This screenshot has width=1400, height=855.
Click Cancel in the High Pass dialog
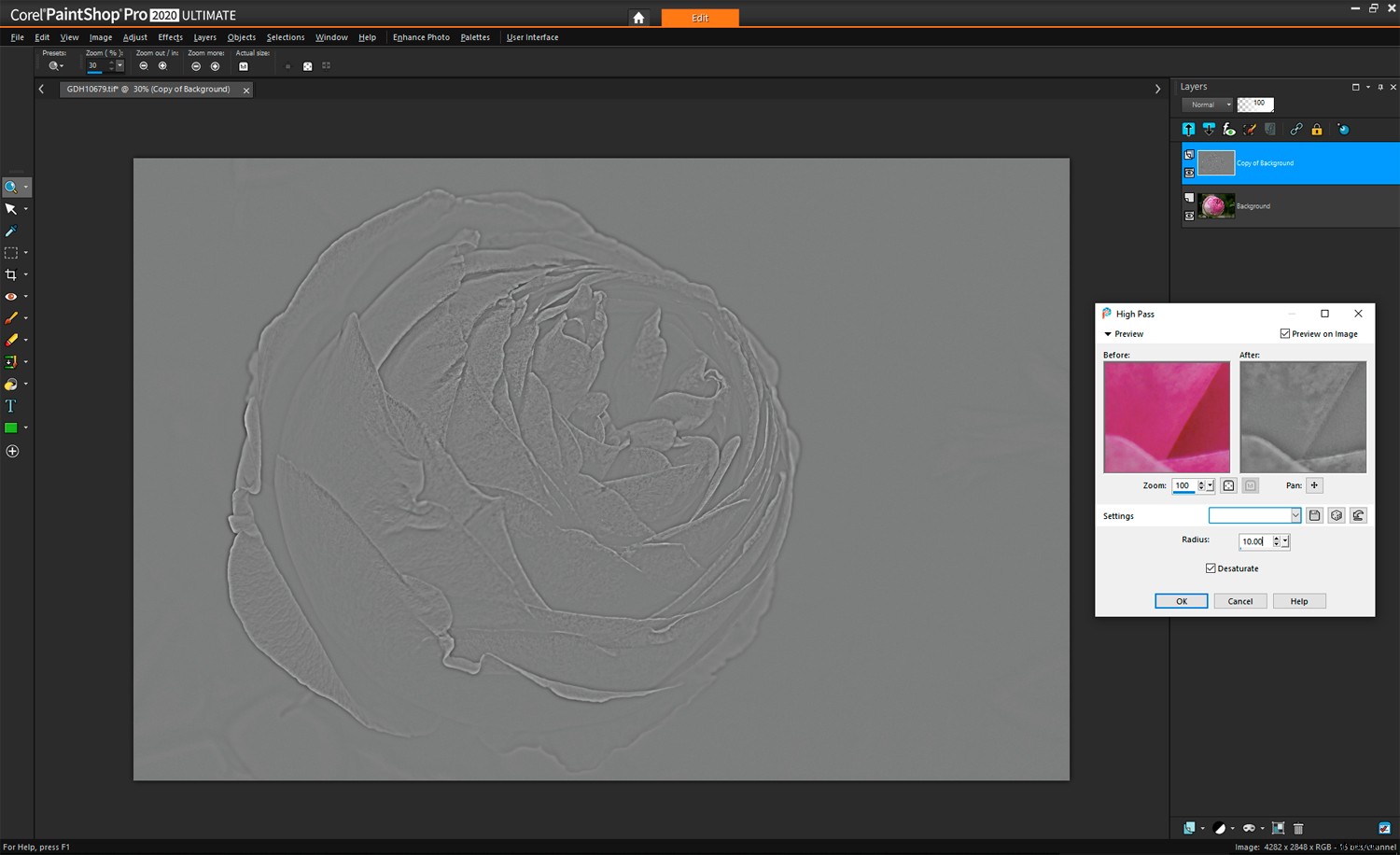tap(1240, 600)
